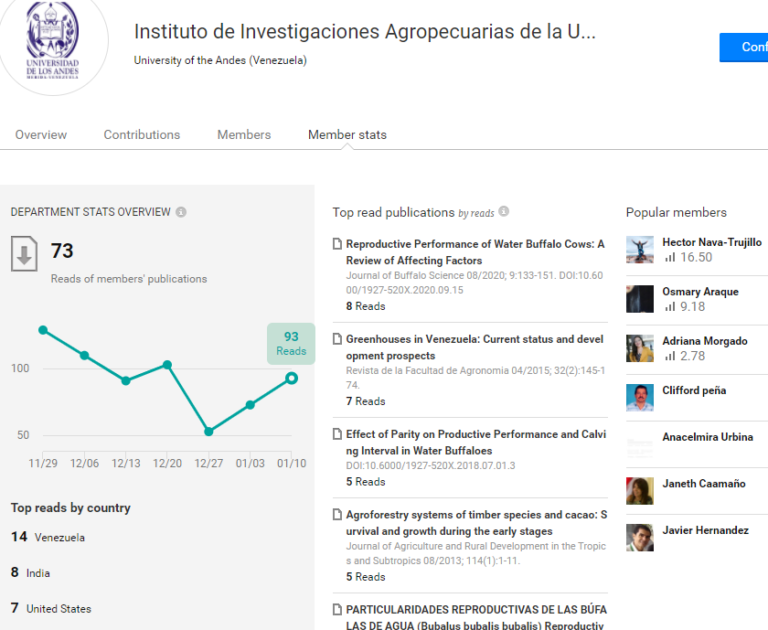Click the info icon beside Department Stats Overview
Image resolution: width=768 pixels, height=630 pixels.
[x=181, y=212]
